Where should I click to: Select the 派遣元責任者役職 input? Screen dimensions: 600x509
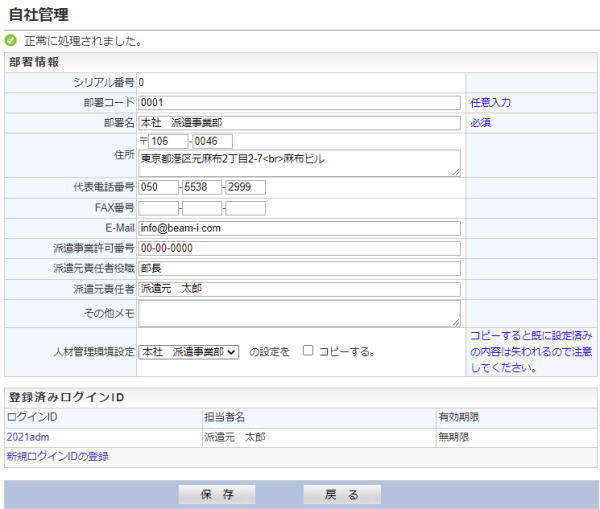[299, 268]
